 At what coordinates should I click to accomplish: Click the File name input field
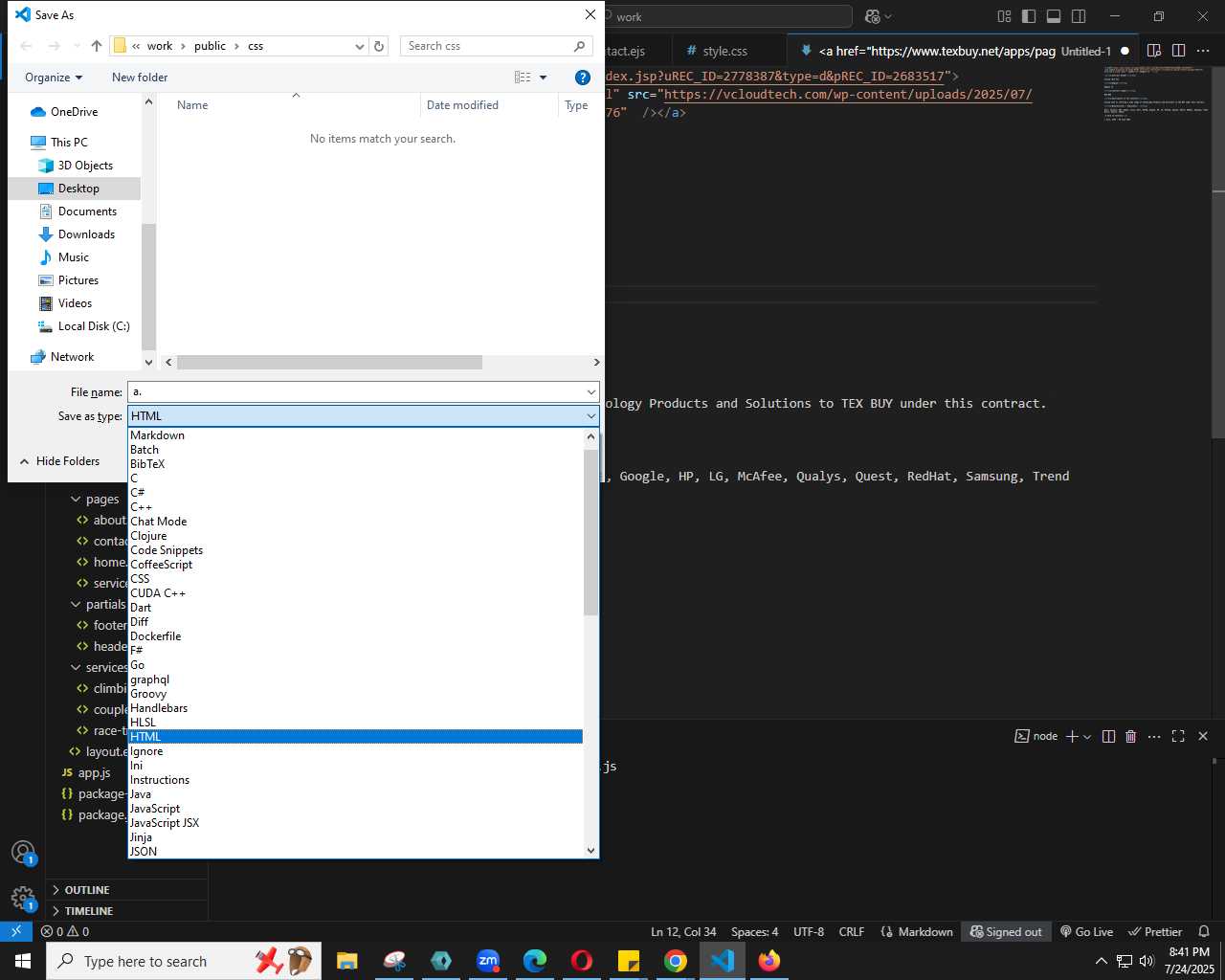pos(355,391)
